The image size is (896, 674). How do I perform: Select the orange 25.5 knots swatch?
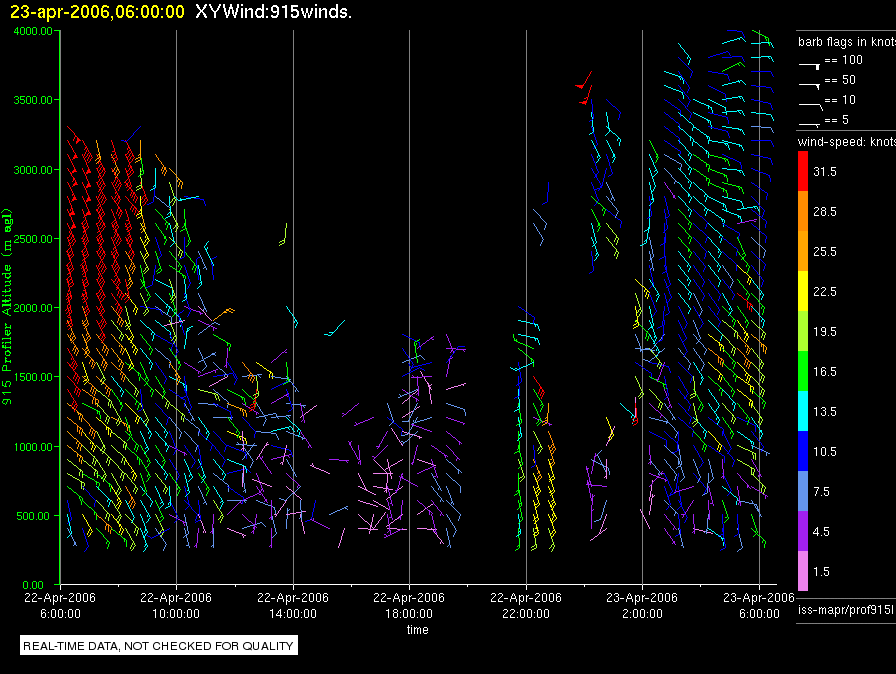tap(803, 251)
